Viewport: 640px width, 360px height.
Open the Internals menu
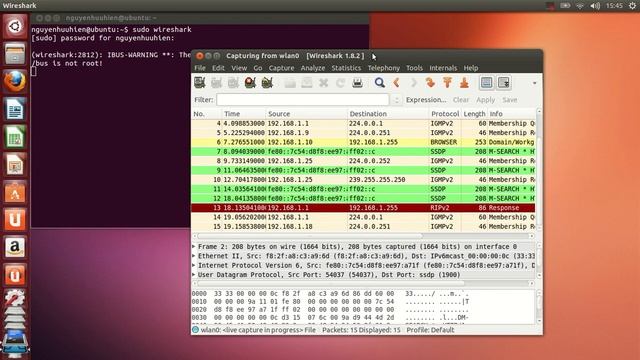pyautogui.click(x=443, y=68)
